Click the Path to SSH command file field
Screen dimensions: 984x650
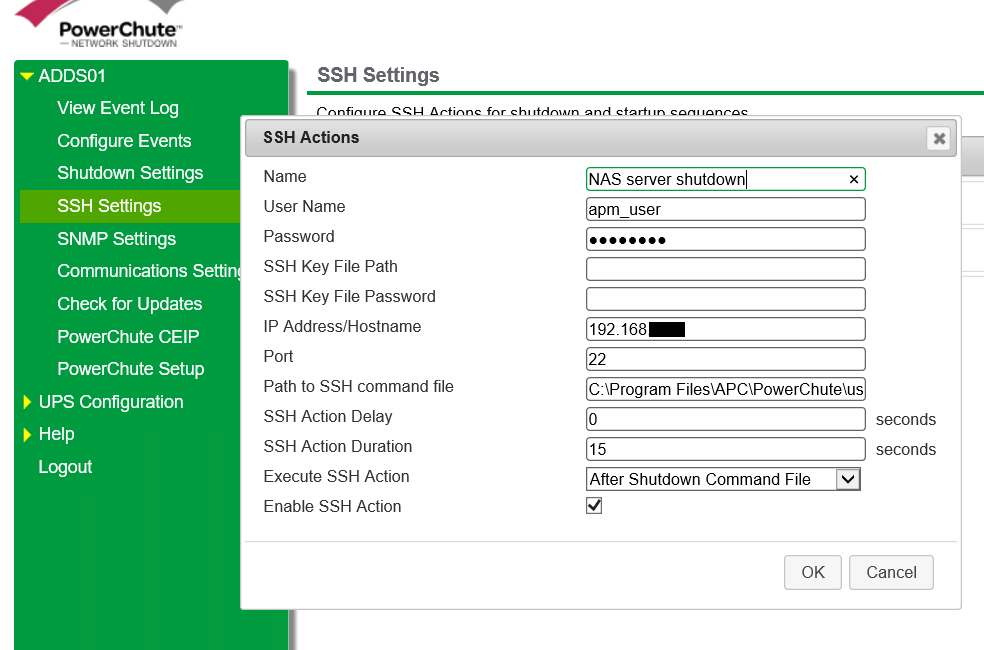point(725,390)
